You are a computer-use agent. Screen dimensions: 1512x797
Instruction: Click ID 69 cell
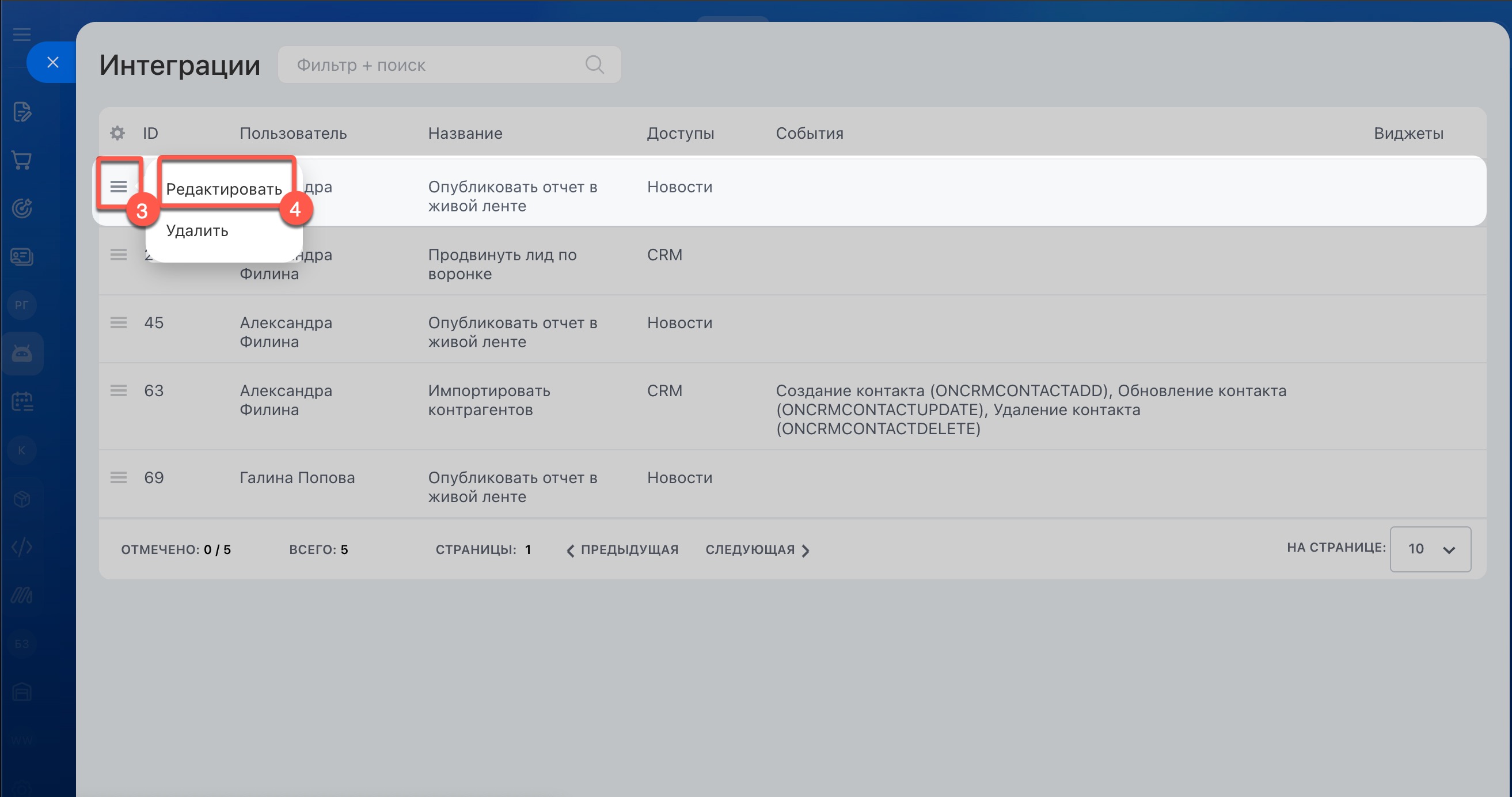point(154,478)
